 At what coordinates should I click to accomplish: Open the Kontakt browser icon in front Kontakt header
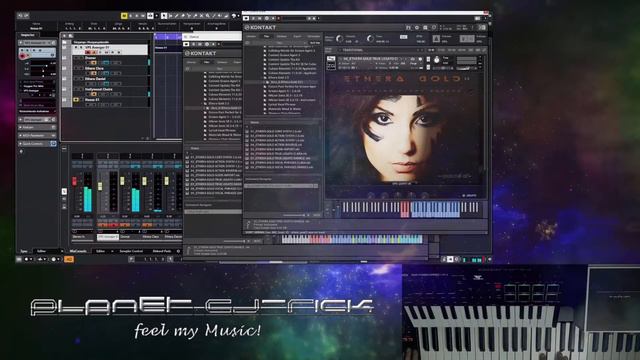click(408, 28)
